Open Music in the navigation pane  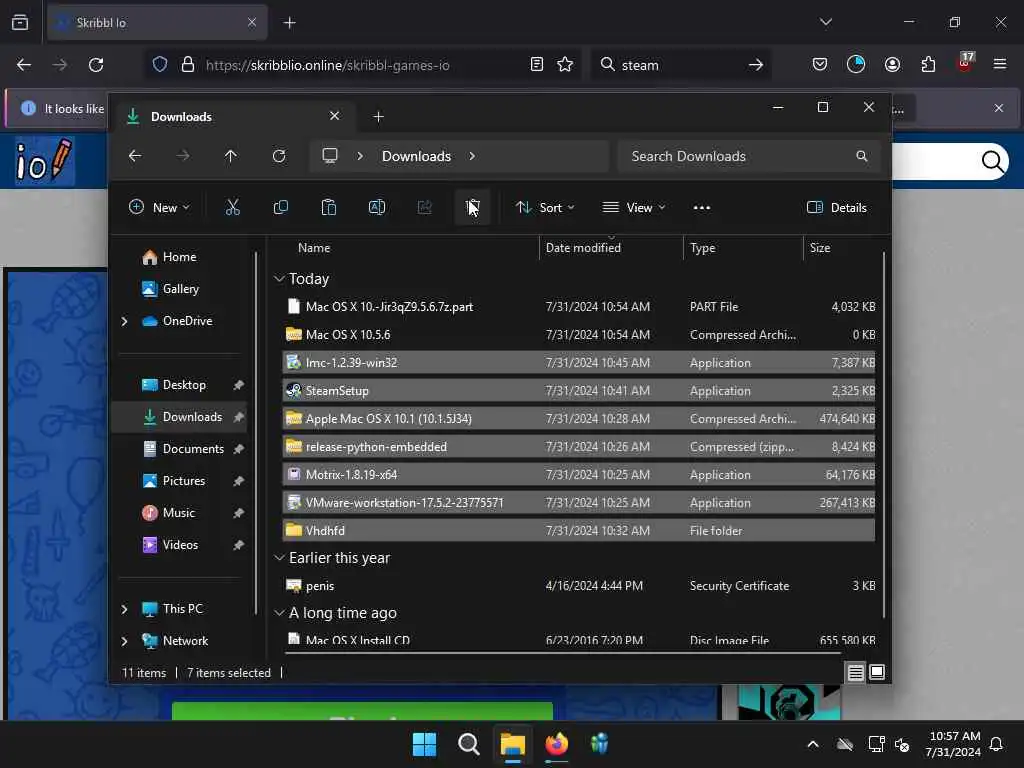tap(168, 513)
